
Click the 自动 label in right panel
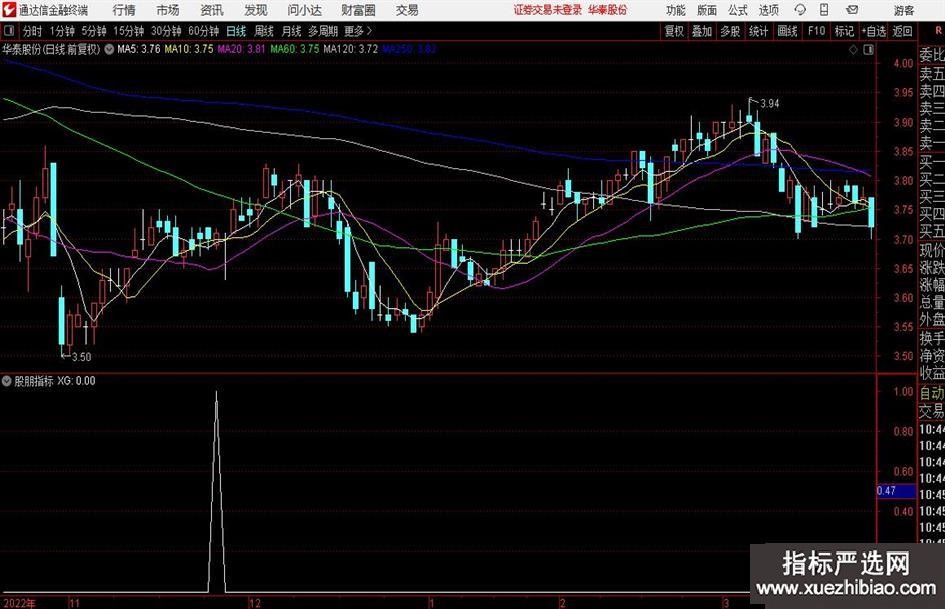tap(932, 393)
